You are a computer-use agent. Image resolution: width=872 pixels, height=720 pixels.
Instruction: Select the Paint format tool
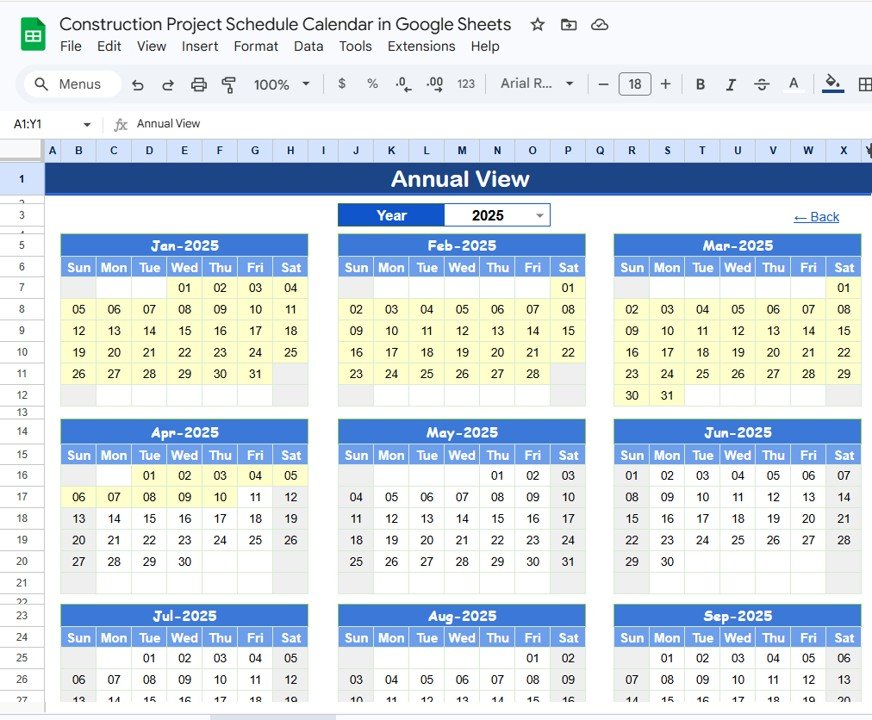point(229,84)
